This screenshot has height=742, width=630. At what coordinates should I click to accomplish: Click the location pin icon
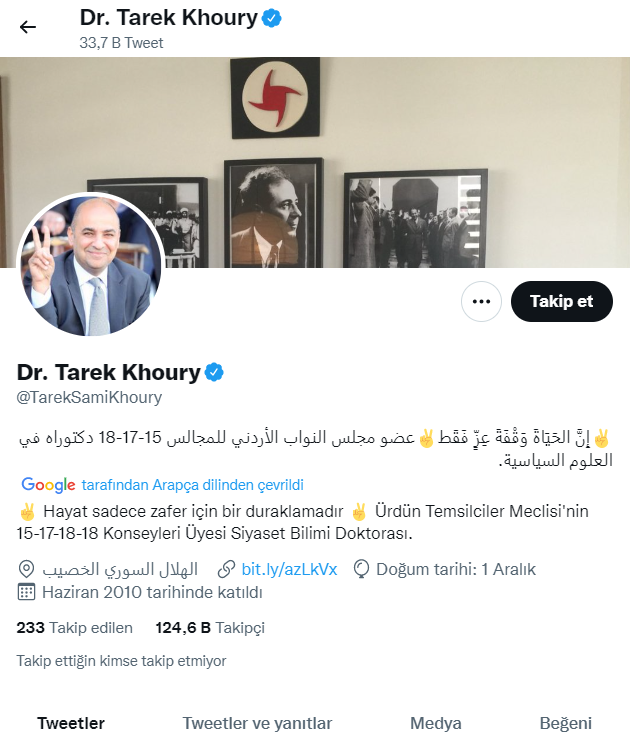pos(26,569)
